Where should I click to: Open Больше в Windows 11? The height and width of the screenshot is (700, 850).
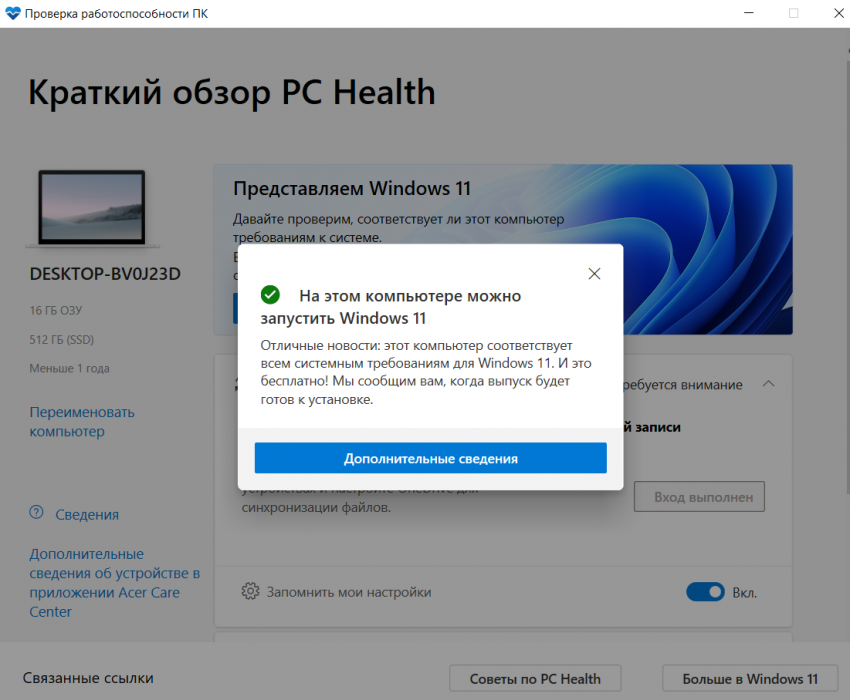click(x=749, y=679)
